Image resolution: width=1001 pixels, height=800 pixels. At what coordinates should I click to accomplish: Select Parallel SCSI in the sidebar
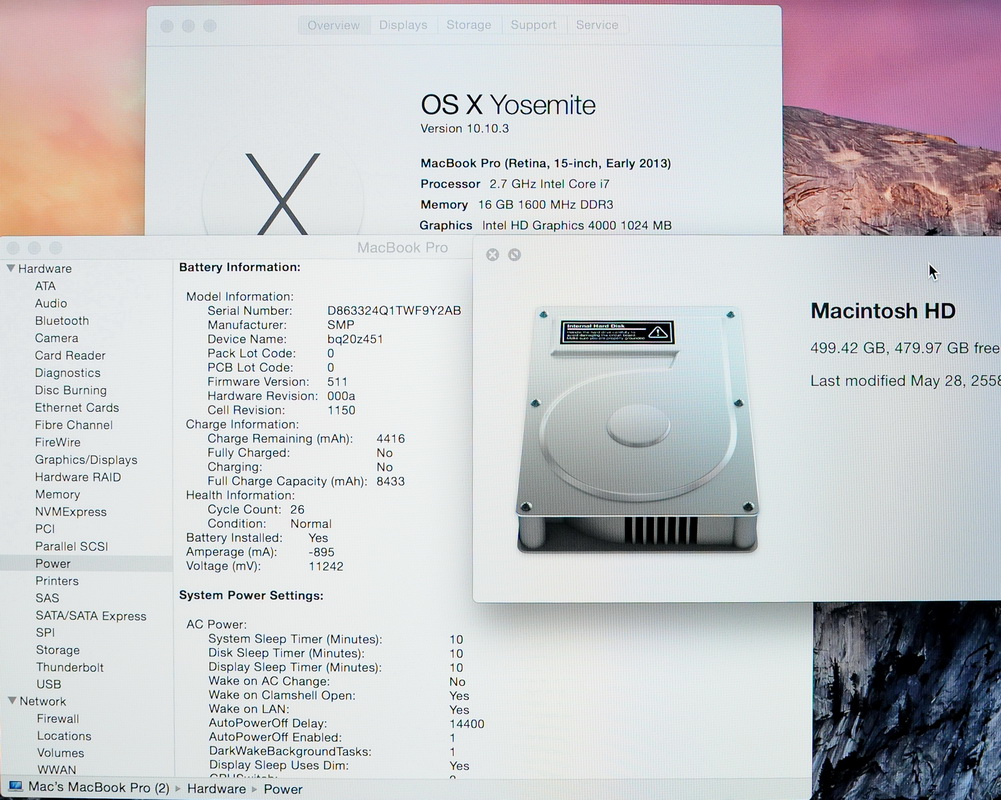(x=72, y=546)
